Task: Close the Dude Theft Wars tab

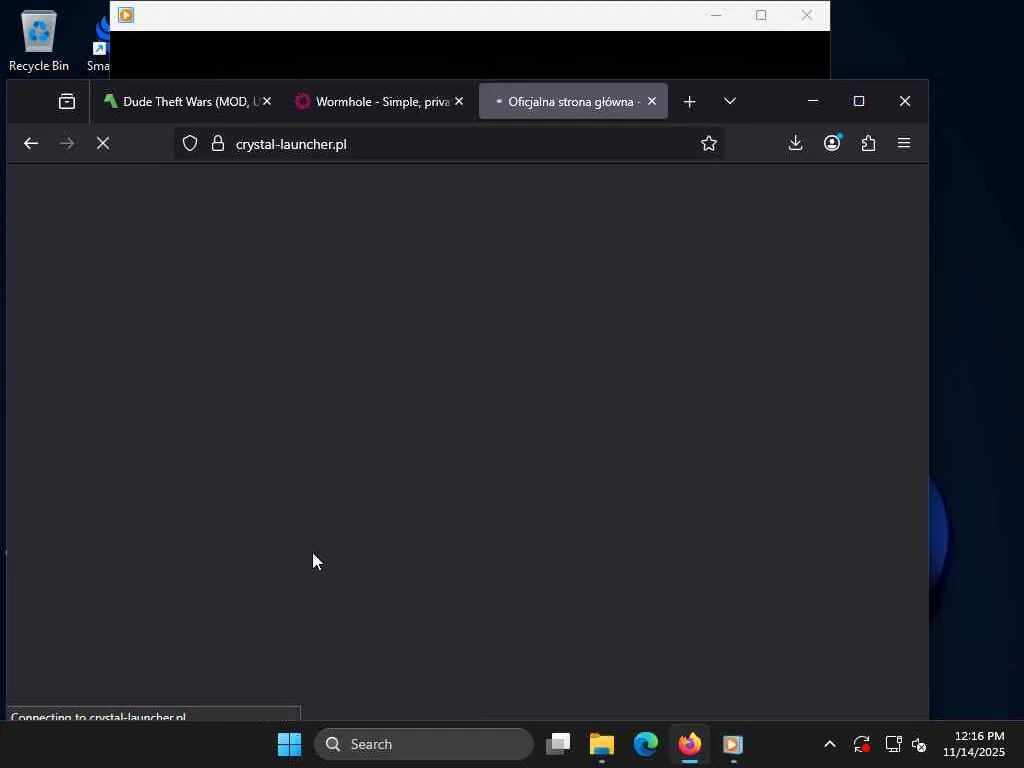Action: pos(267,101)
